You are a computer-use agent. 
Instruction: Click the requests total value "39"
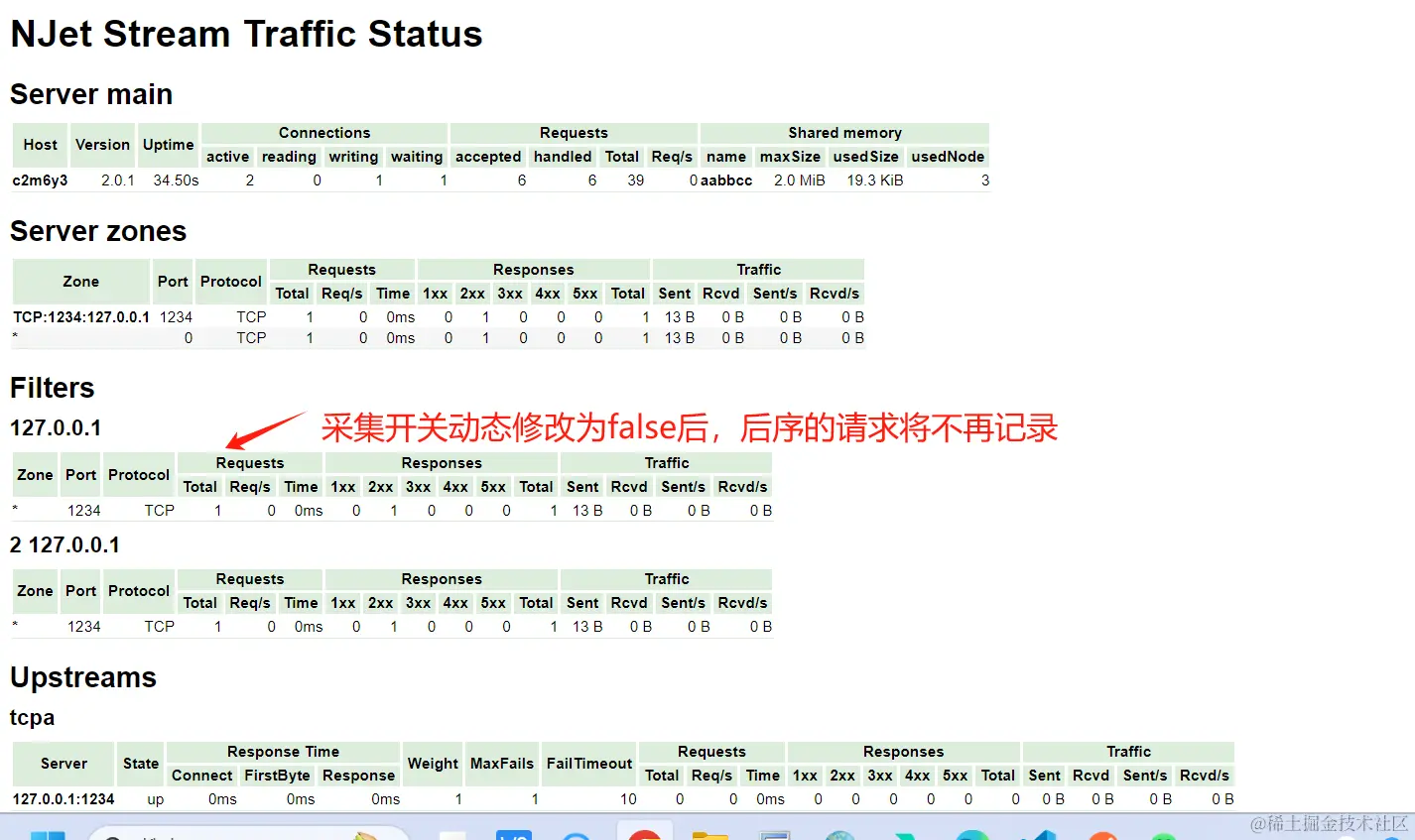[x=635, y=180]
